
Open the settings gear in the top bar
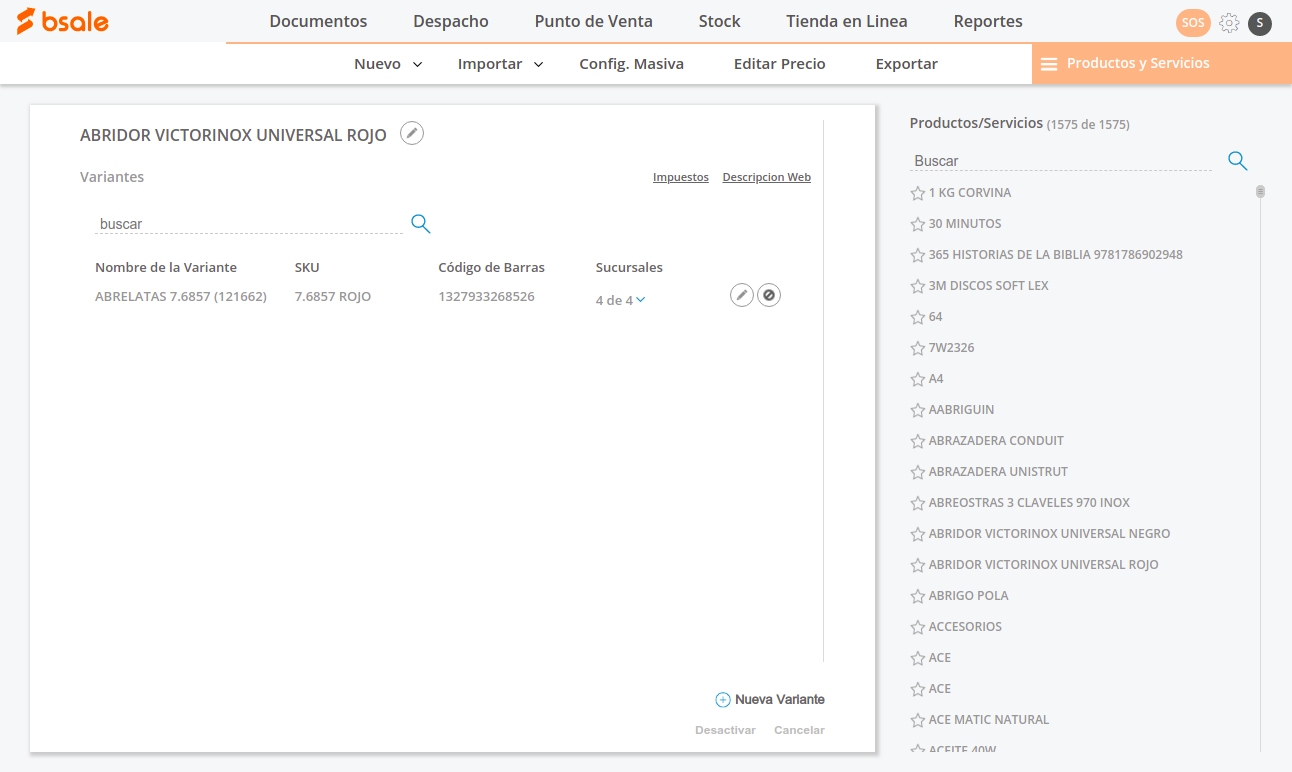tap(1229, 23)
